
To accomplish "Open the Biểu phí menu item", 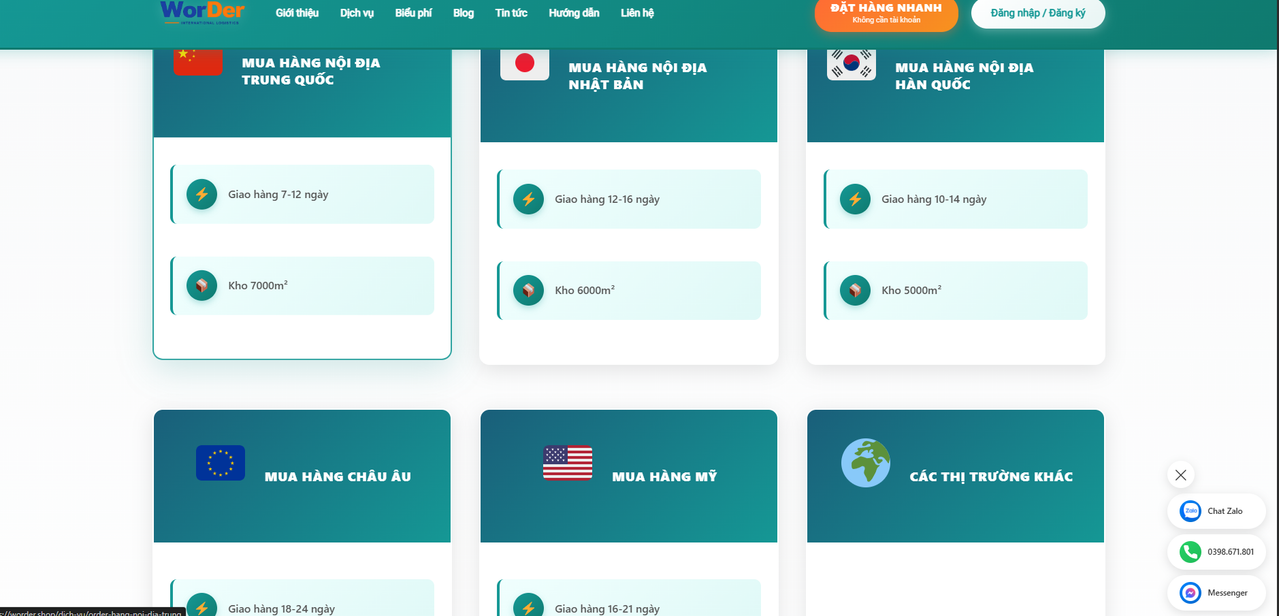I will pos(413,13).
